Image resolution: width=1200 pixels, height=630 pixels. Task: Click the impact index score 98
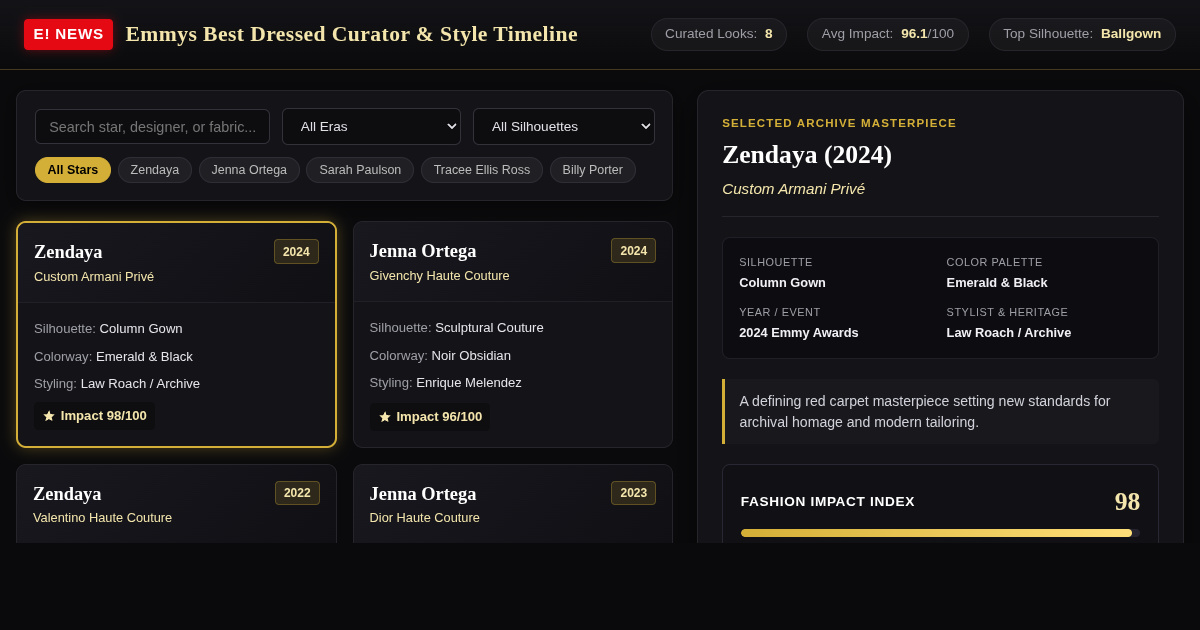tap(1127, 502)
